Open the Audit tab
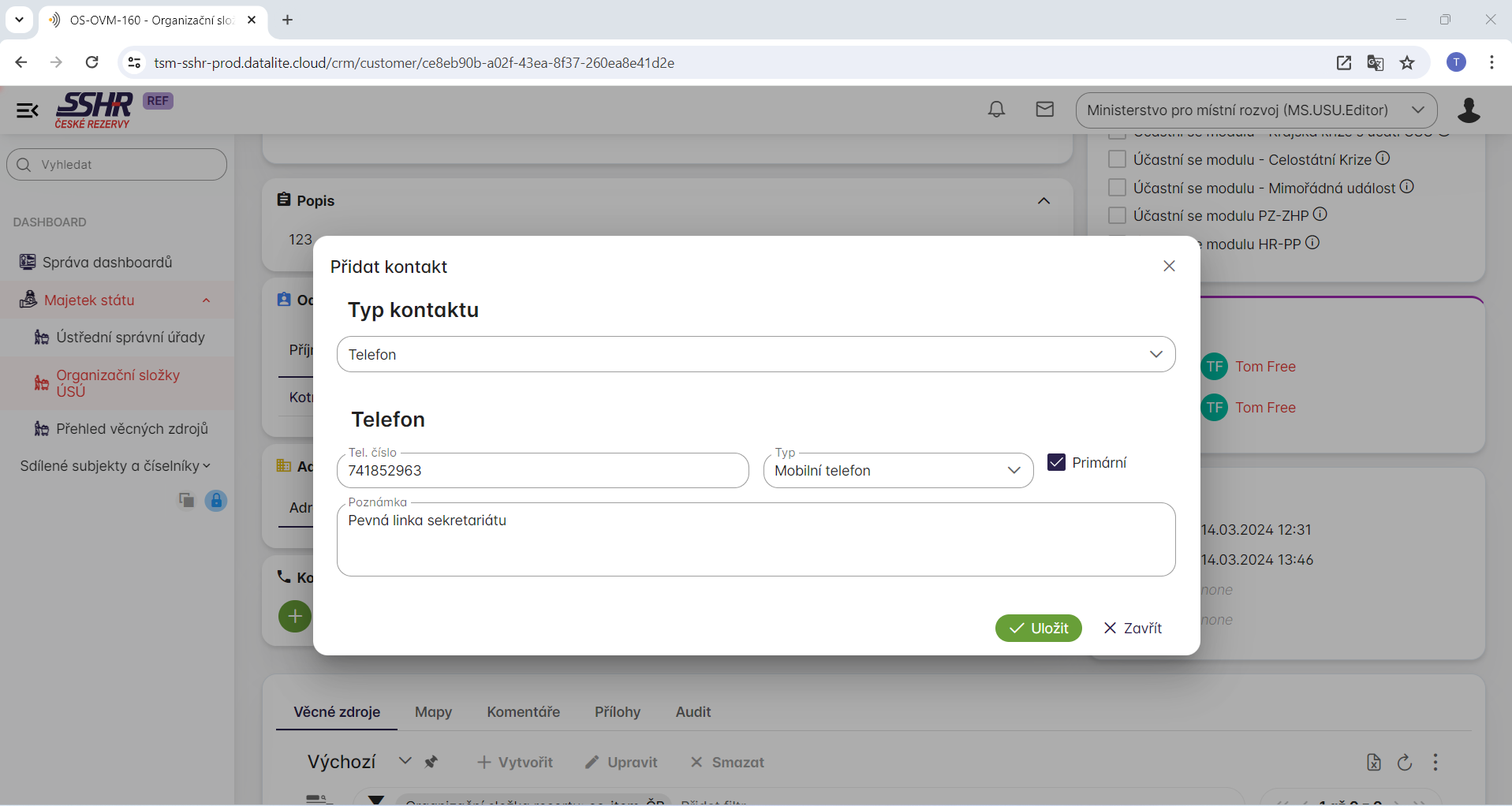Screen dimensions: 1512x806 693,712
